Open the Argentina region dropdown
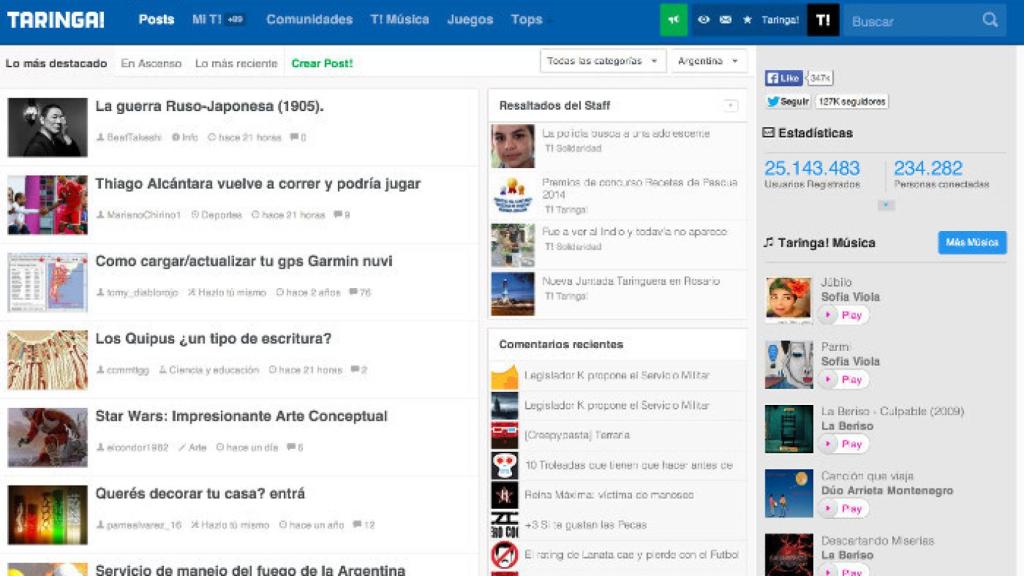 tap(708, 60)
